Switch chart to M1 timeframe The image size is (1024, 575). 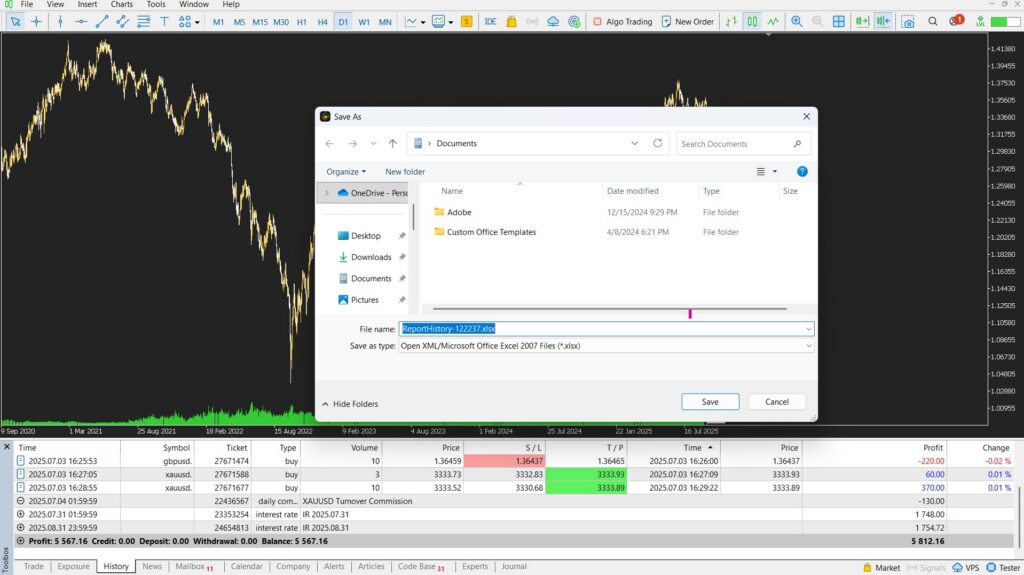[218, 22]
